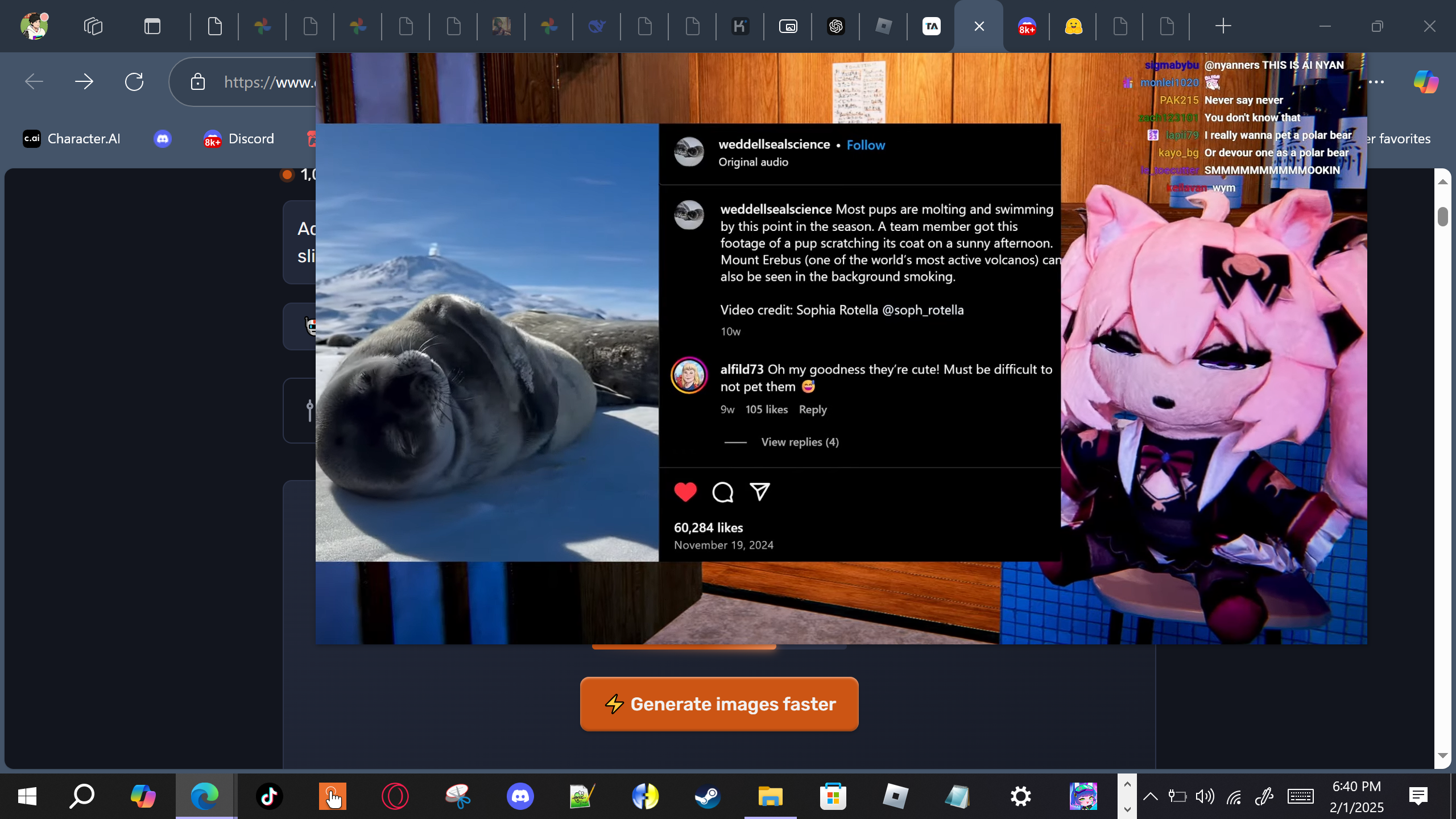Click the red heart like icon
The image size is (1456, 819).
[x=685, y=492]
